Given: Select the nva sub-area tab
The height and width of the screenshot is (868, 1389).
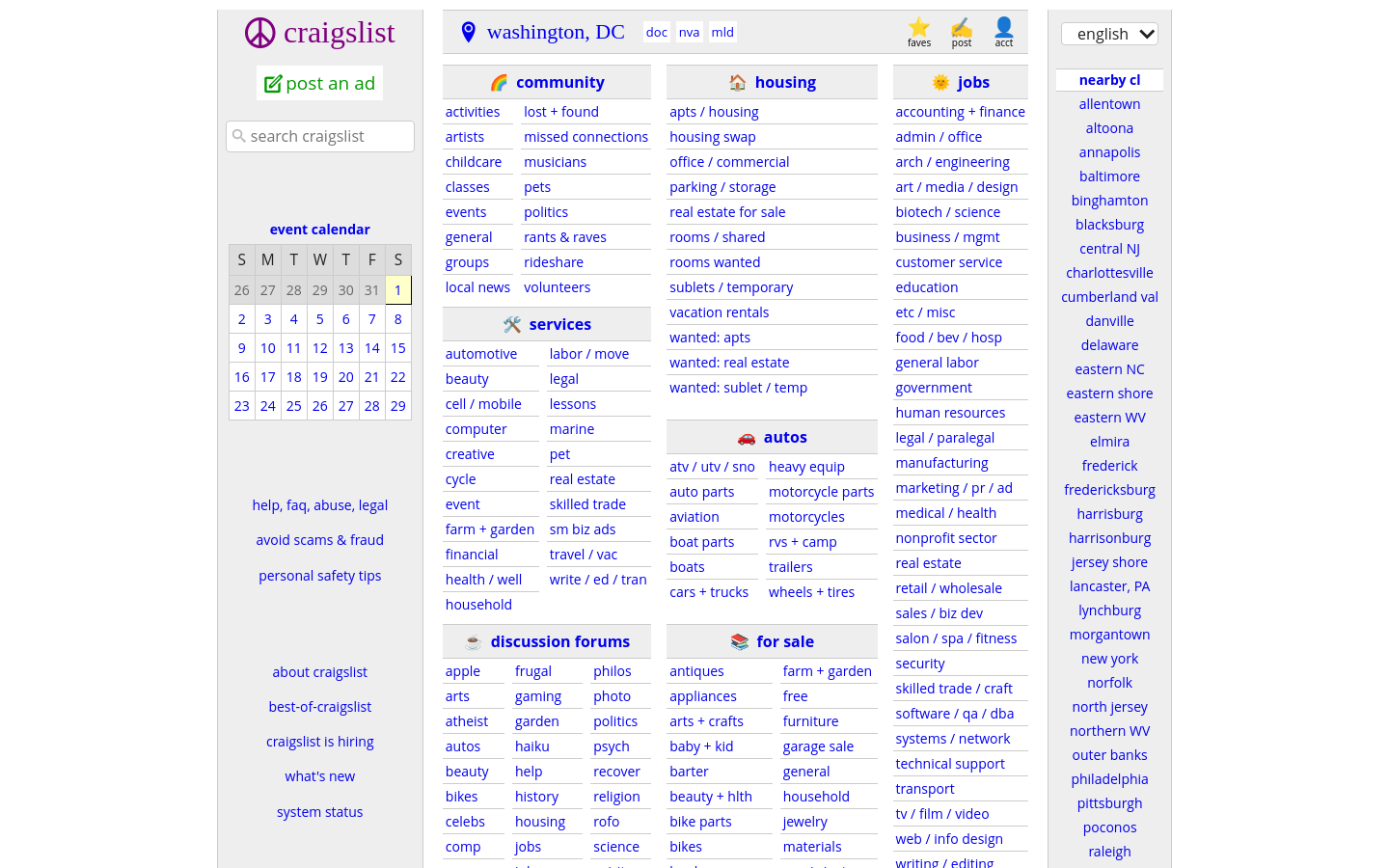Looking at the screenshot, I should pyautogui.click(x=689, y=32).
